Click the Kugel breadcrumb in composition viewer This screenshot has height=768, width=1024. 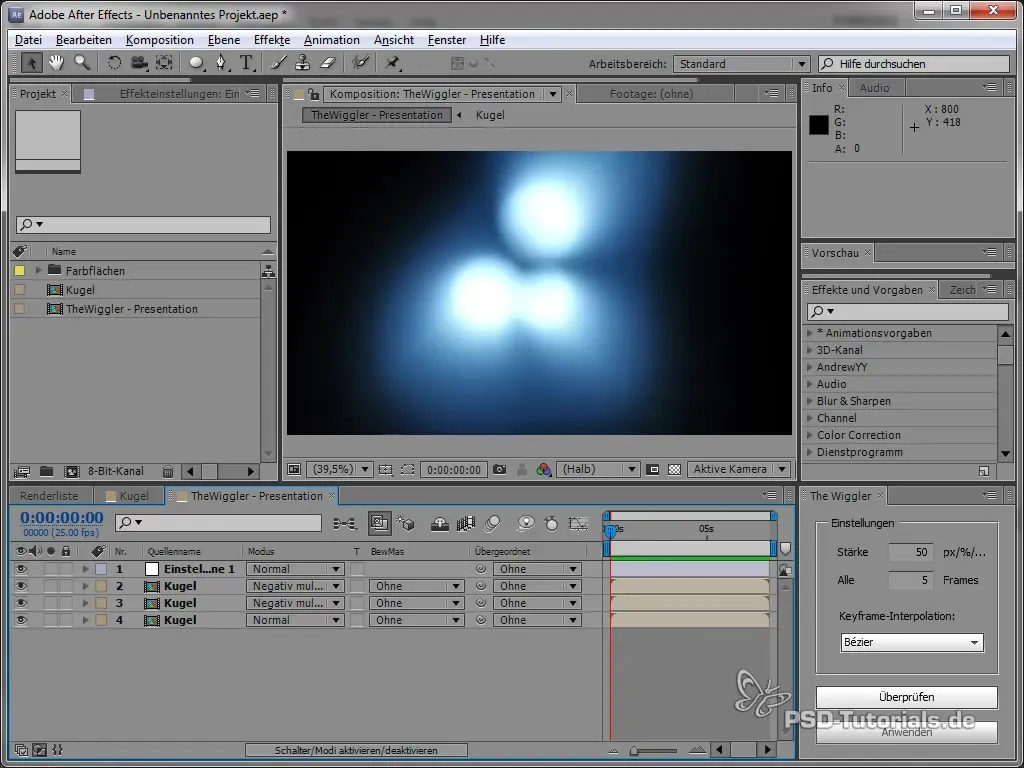point(490,115)
